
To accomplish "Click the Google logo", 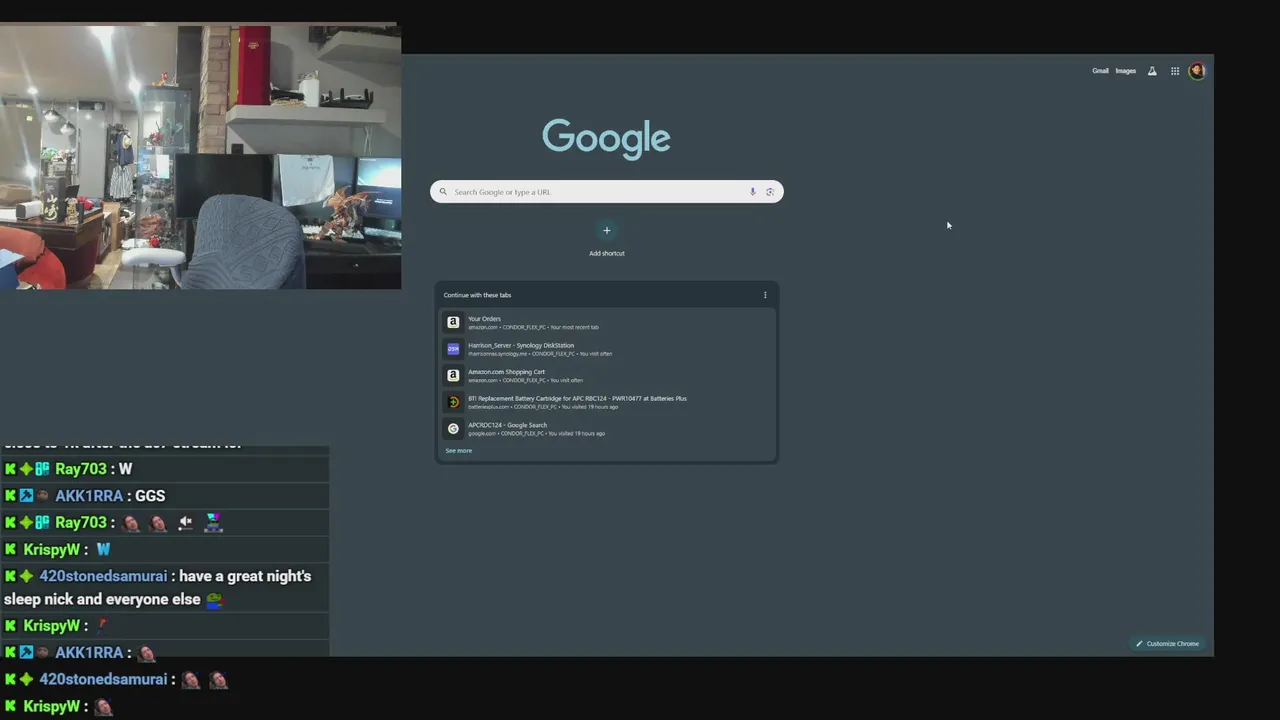I will click(x=606, y=139).
